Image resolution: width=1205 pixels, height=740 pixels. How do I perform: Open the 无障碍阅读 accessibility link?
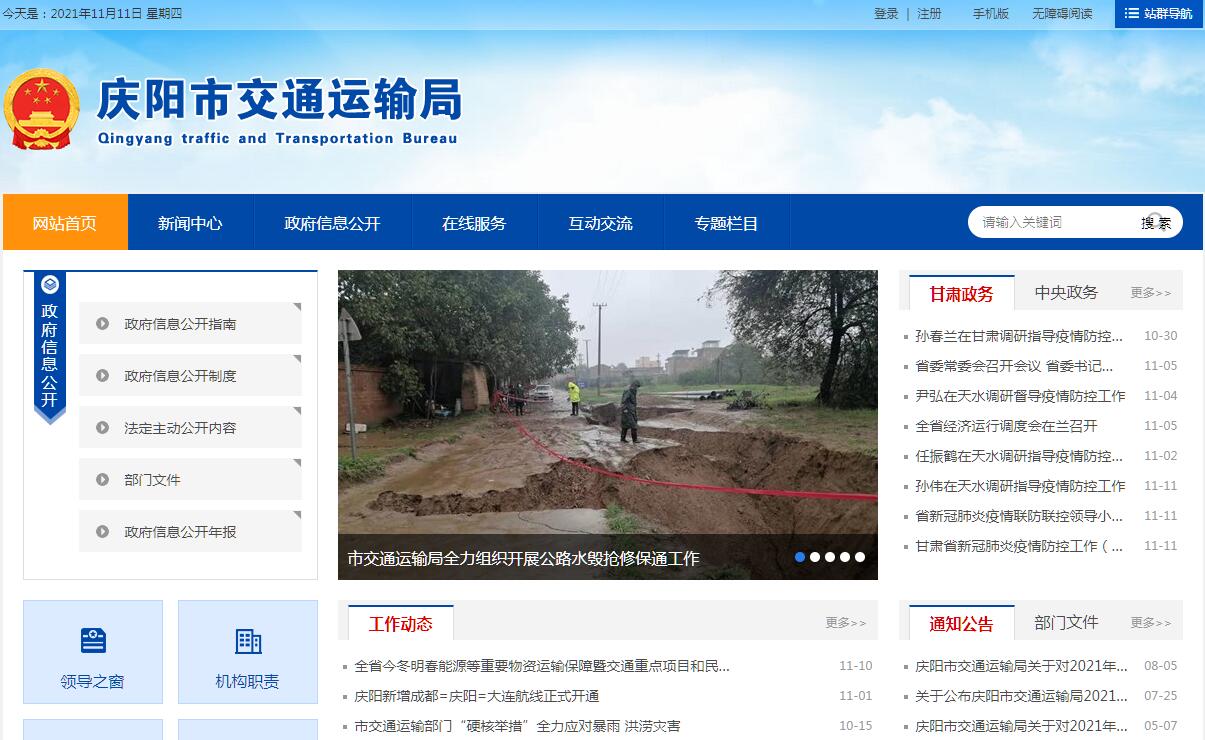[1062, 14]
